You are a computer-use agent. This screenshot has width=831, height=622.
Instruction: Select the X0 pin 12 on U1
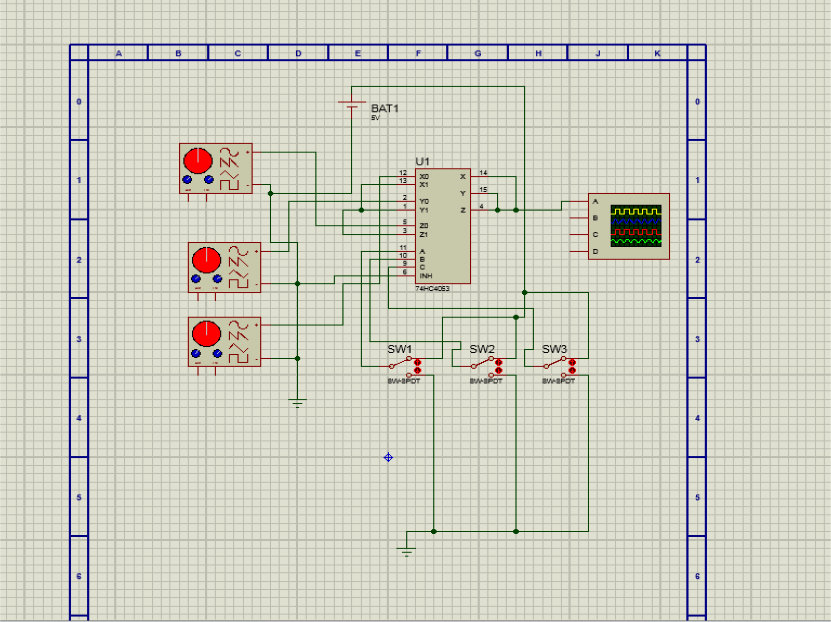406,176
